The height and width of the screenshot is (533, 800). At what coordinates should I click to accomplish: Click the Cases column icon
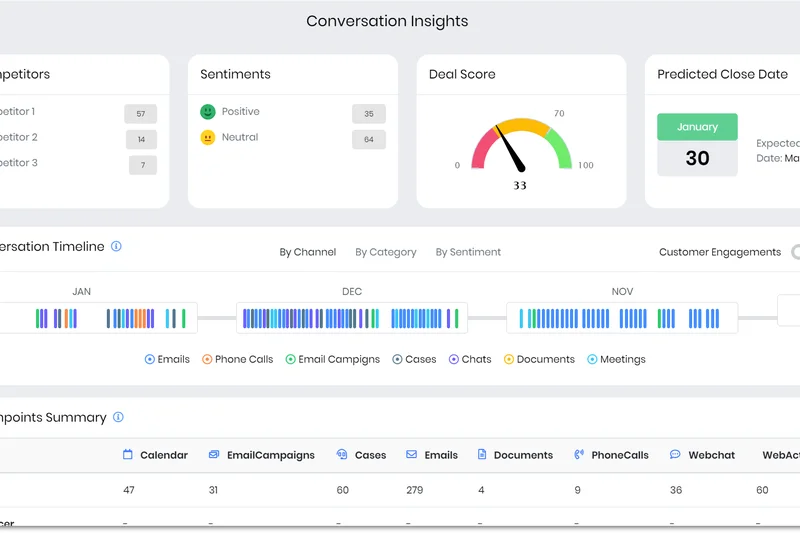click(x=342, y=455)
